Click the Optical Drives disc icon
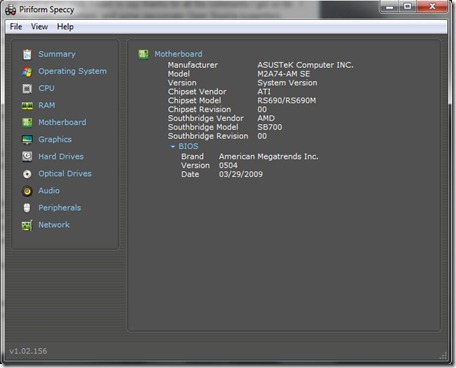 click(27, 174)
